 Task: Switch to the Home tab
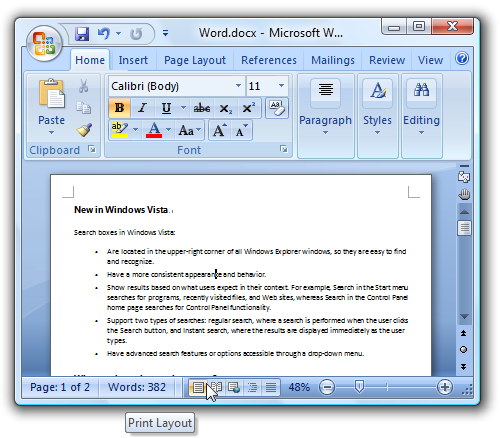coord(90,60)
